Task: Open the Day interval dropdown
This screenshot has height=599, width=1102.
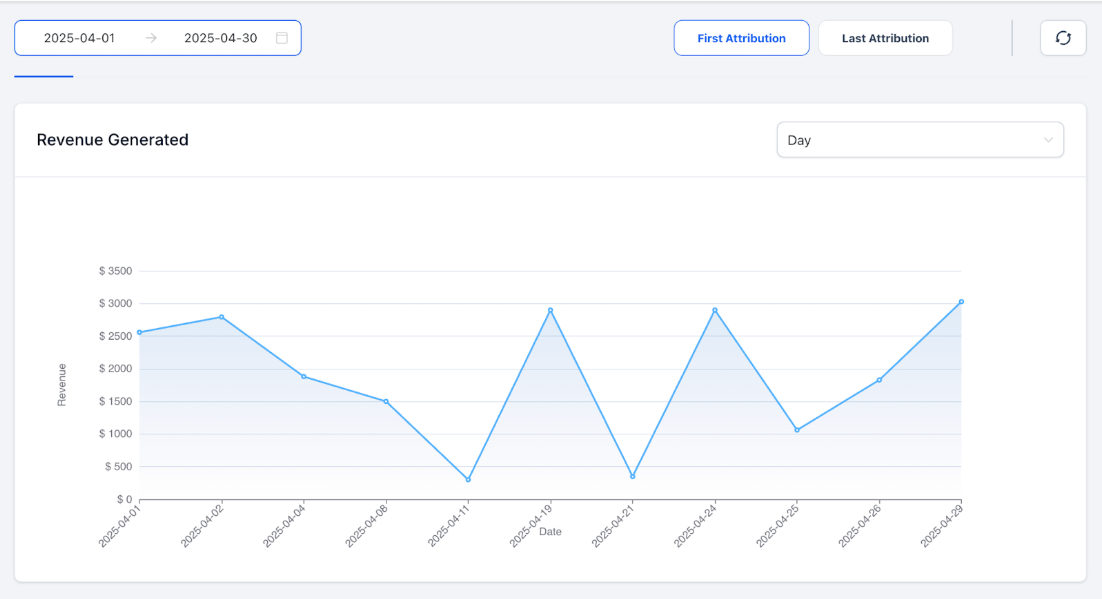Action: (x=920, y=140)
